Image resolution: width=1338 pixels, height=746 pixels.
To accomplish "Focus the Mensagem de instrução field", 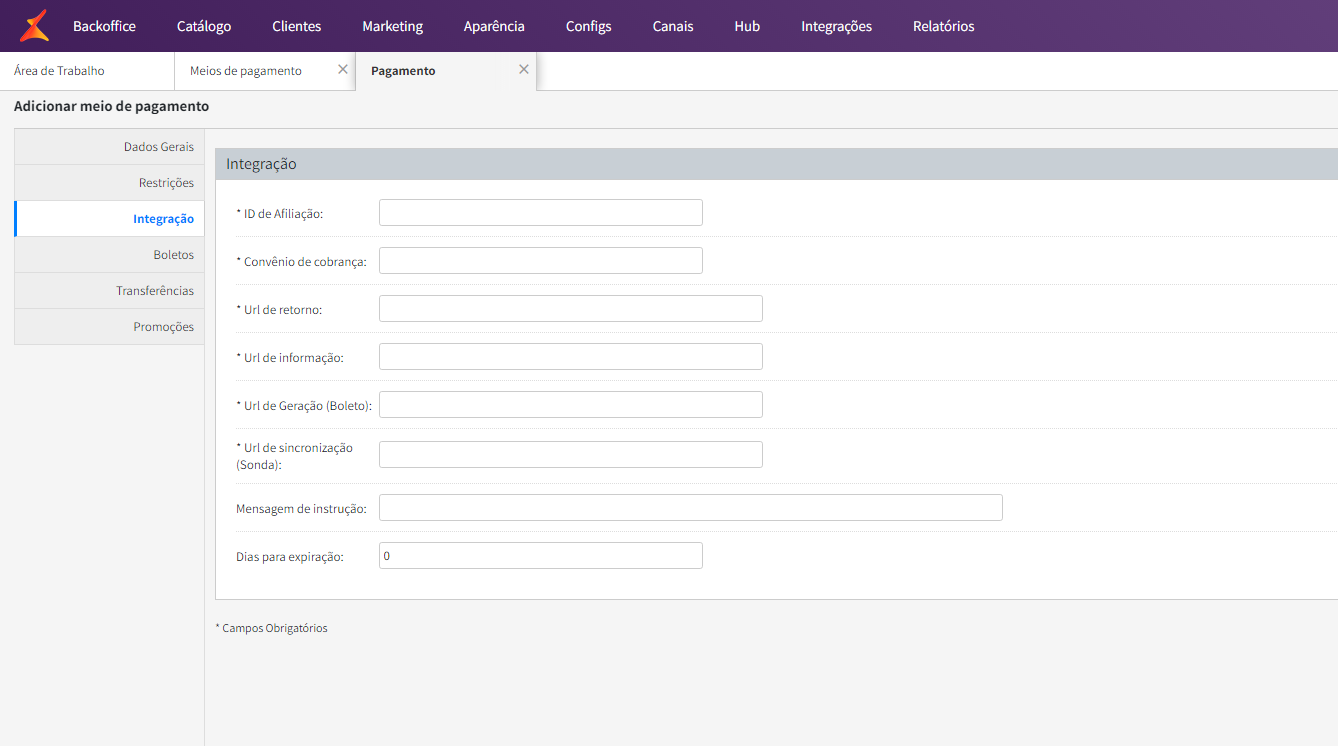I will 691,508.
